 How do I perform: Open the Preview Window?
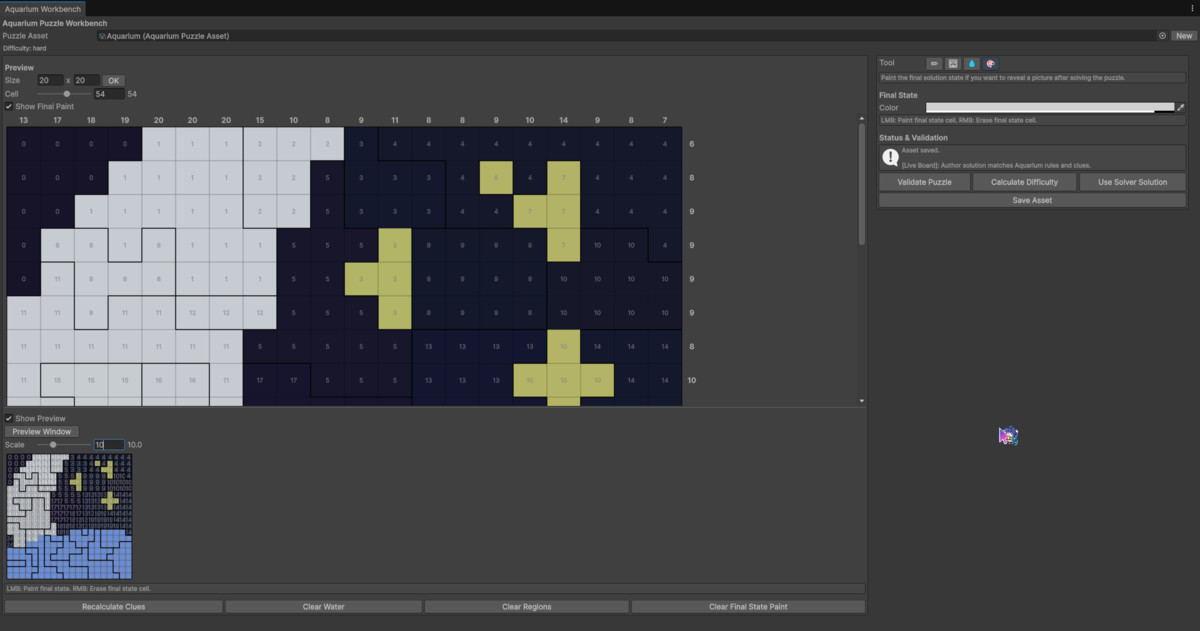41,431
